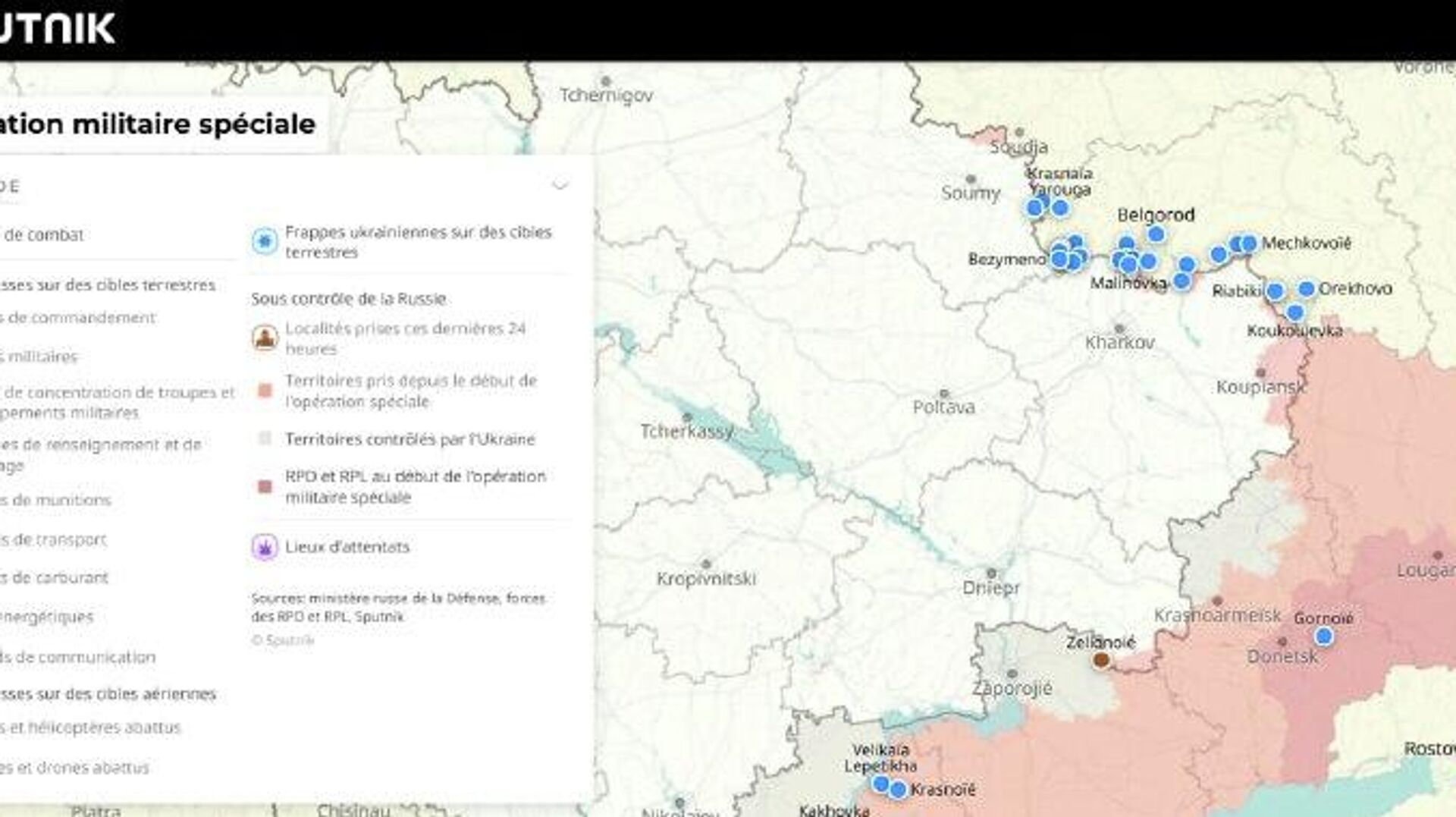Click the blue marker at Riabiki
Viewport: 1456px width, 817px height.
[1275, 291]
